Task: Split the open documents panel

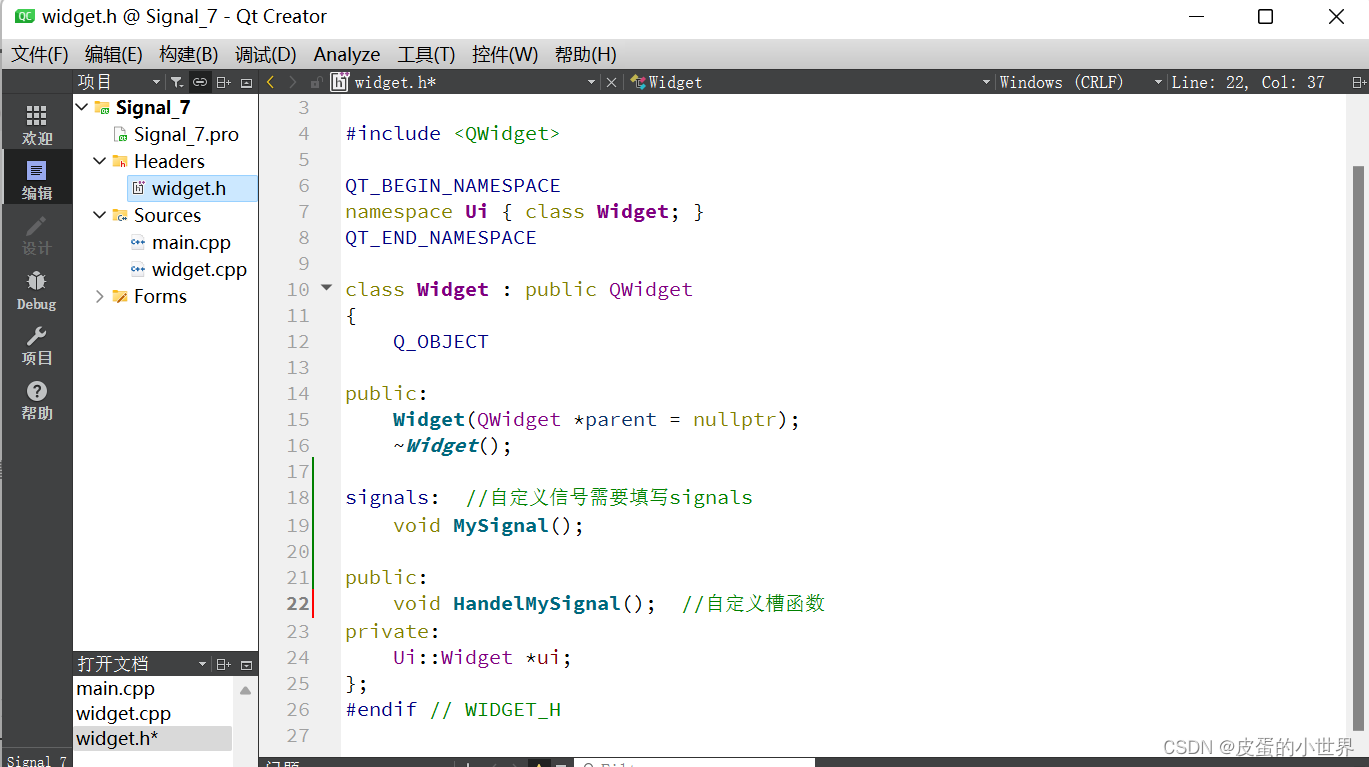Action: pos(224,664)
